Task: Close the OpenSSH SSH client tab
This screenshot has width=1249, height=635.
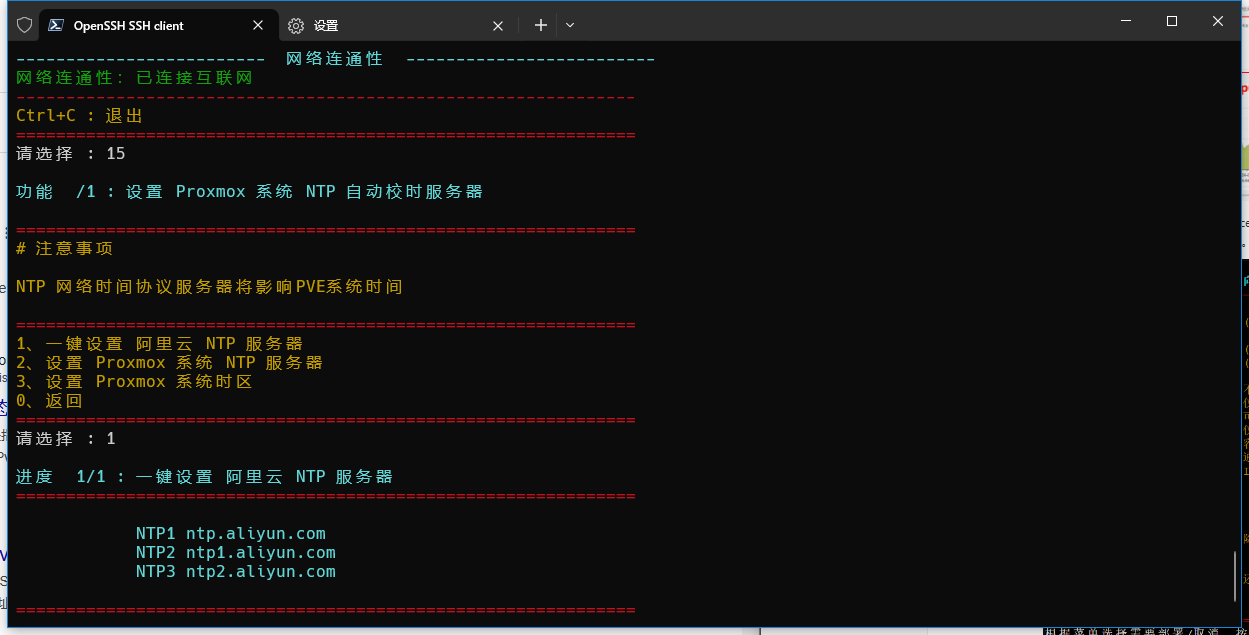Action: (258, 25)
